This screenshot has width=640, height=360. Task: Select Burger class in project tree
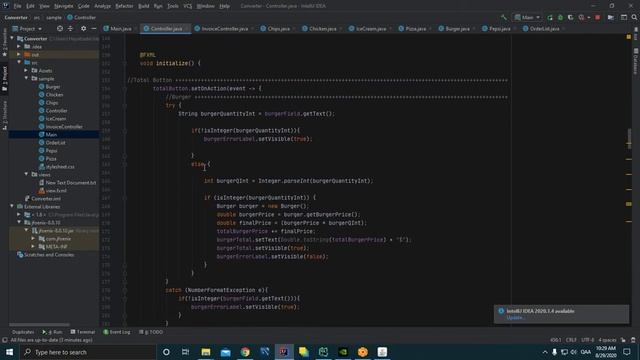49,87
